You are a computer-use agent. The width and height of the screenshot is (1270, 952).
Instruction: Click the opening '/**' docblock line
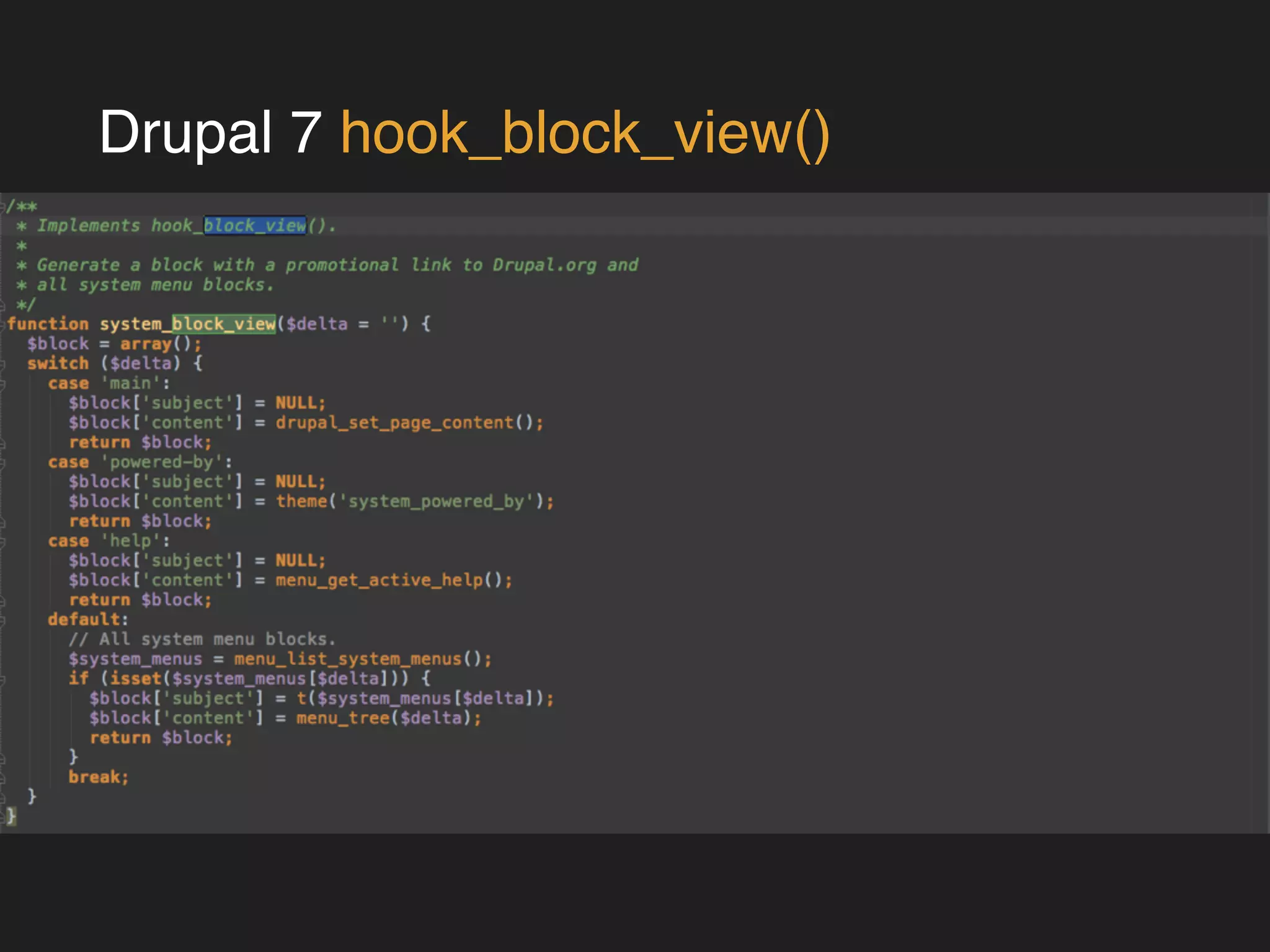tap(22, 206)
